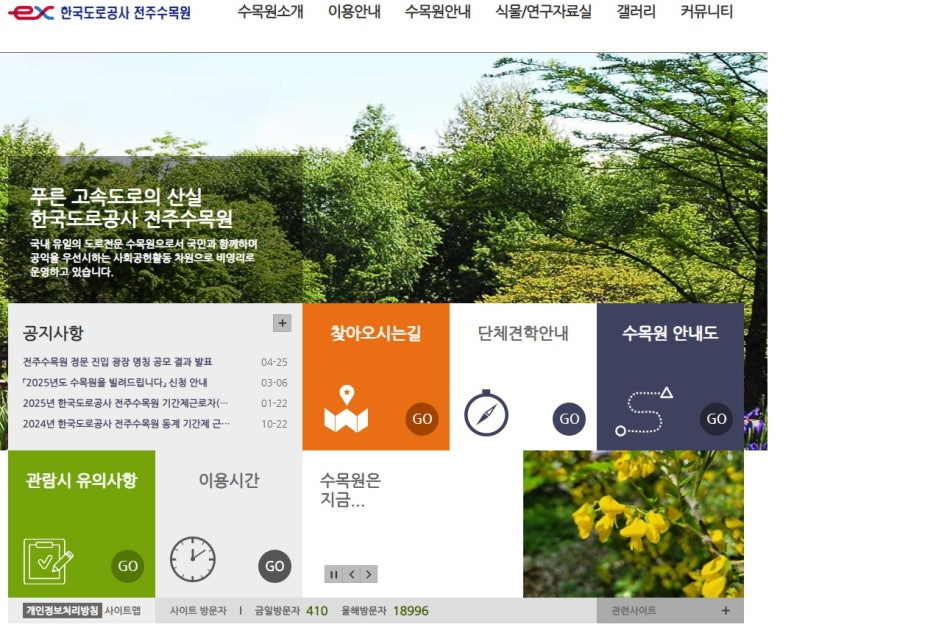Expand 공지사항 with the plus button
The image size is (936, 630).
coord(282,323)
